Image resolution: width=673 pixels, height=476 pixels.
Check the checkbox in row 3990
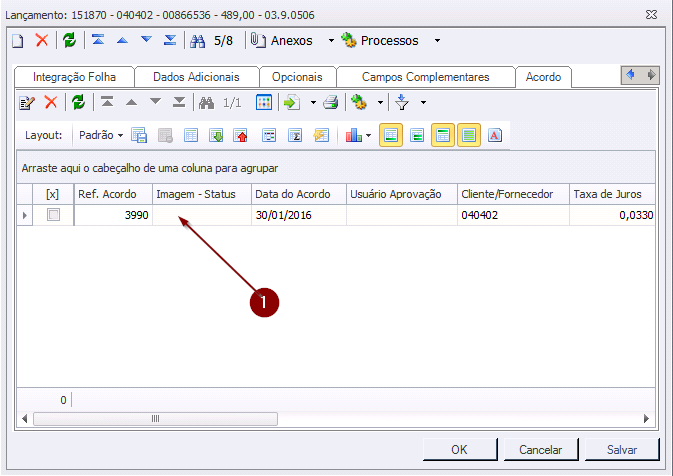(x=53, y=215)
